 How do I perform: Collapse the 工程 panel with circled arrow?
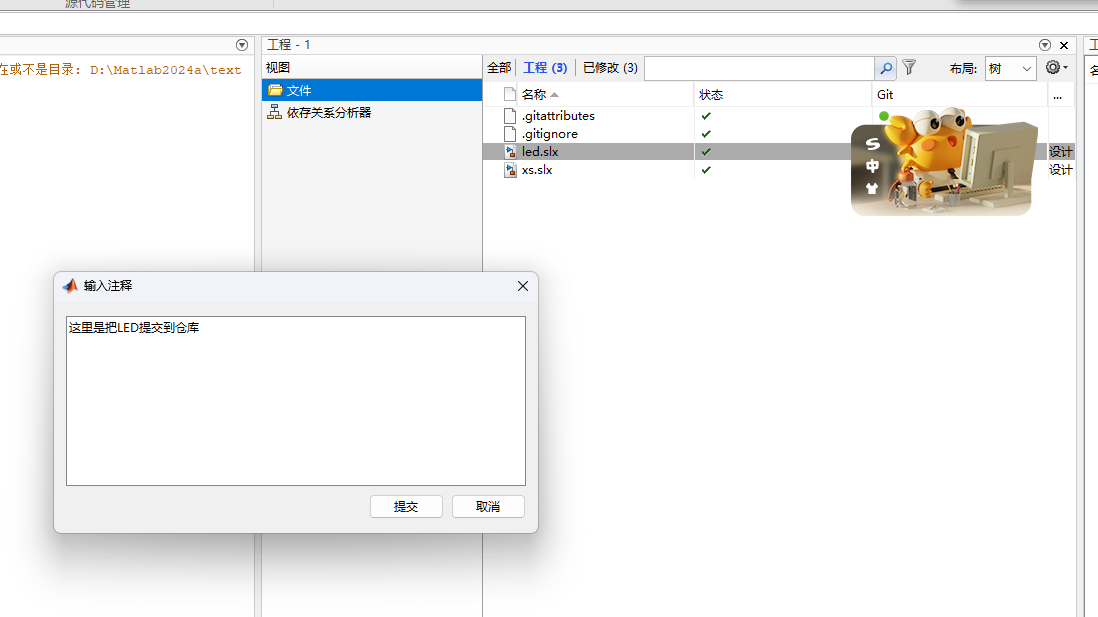pyautogui.click(x=1044, y=45)
